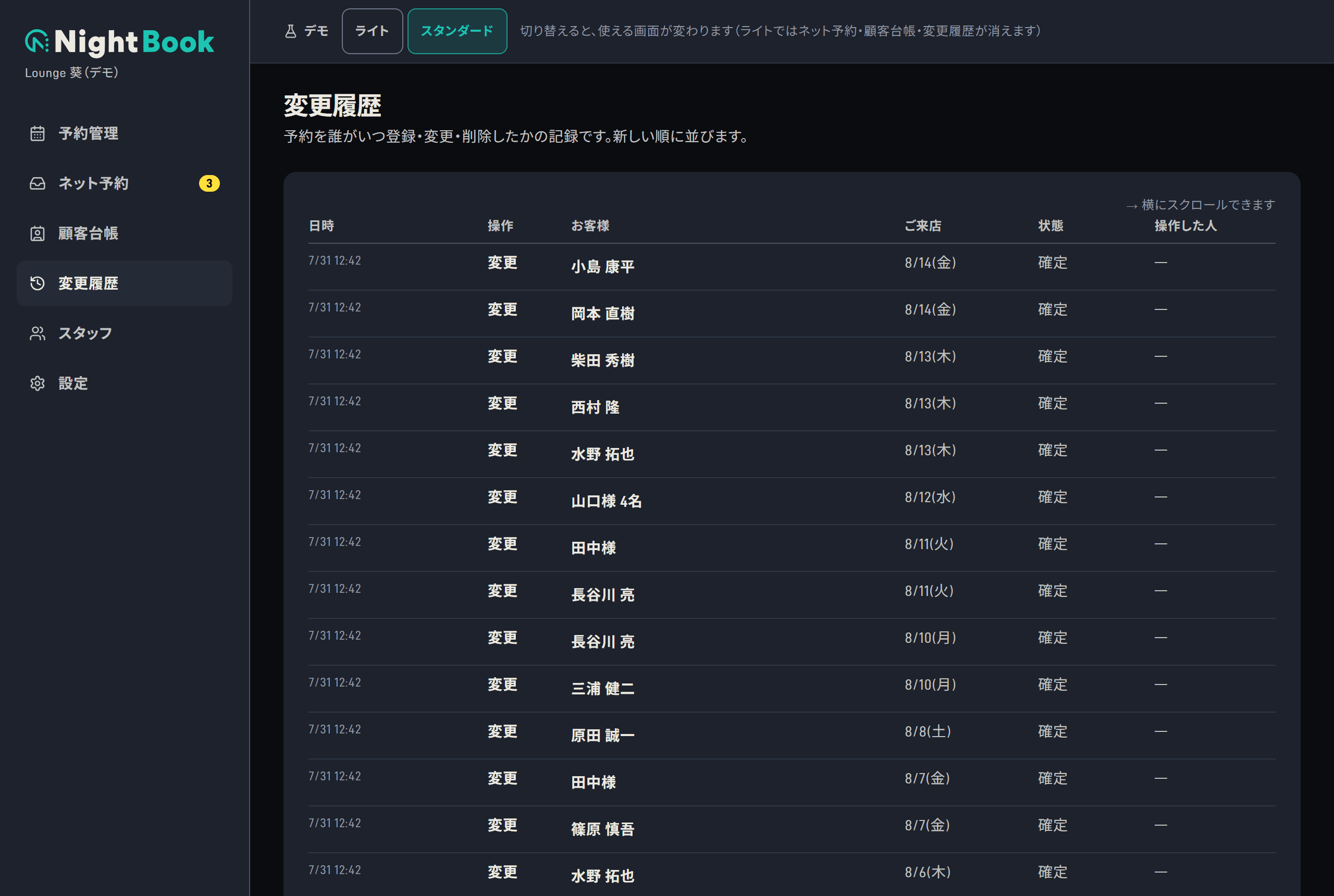Click timestamp 7/31 12:42 in 柴田 秀樹 row

(335, 354)
